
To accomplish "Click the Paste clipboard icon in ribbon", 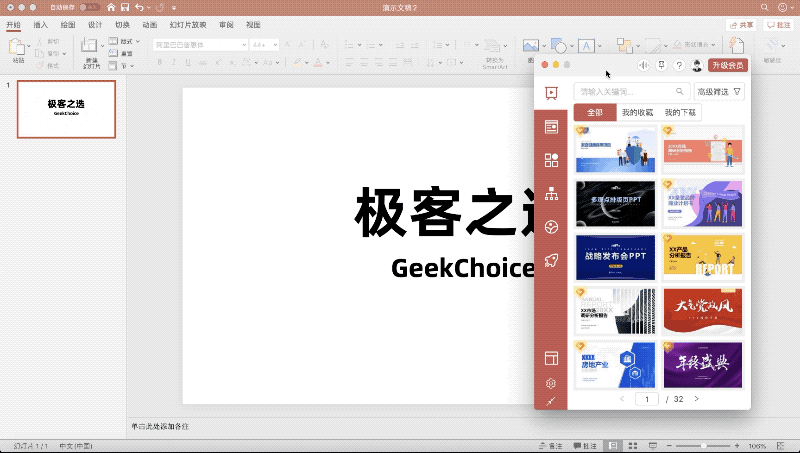I will (17, 46).
